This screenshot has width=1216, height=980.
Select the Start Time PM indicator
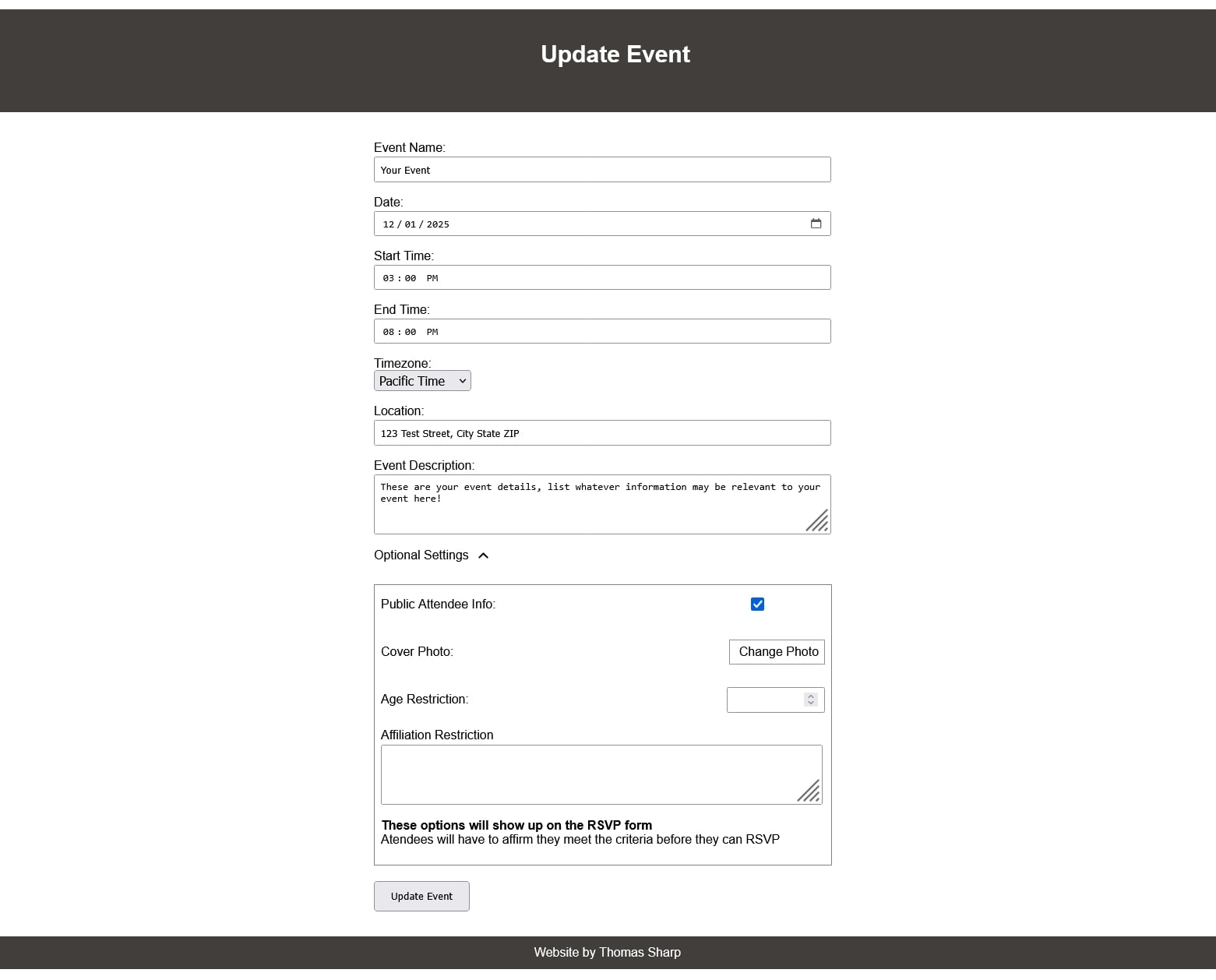(433, 277)
